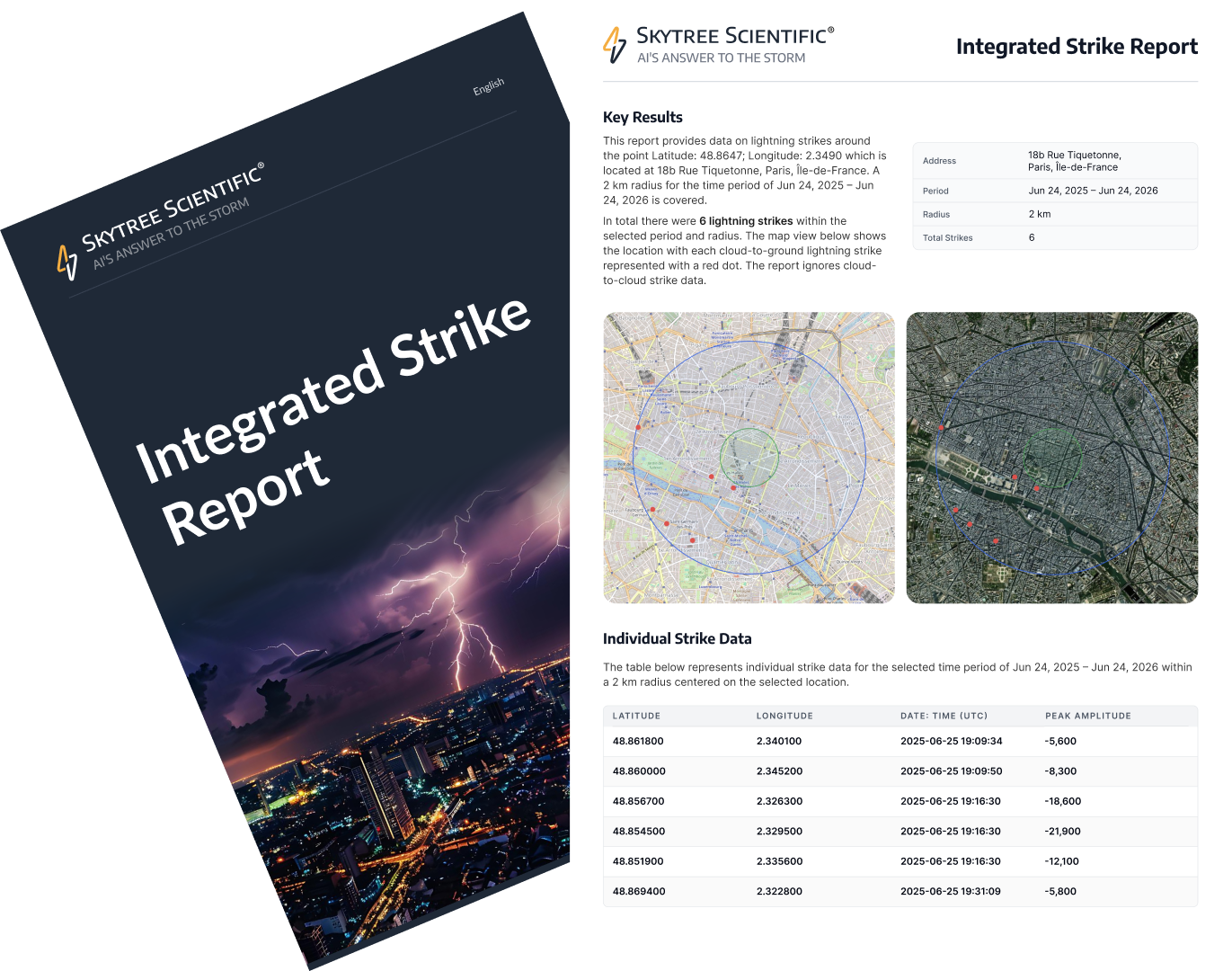Click peak amplitude value -5,600

click(x=1060, y=741)
